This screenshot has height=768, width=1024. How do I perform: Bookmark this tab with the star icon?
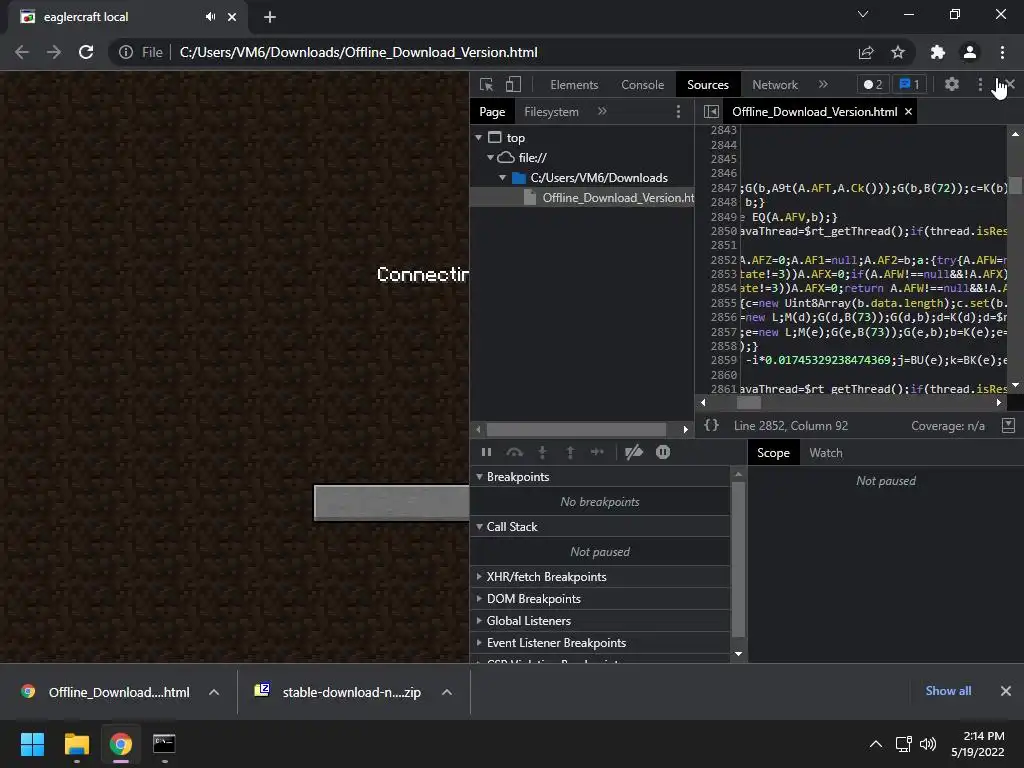click(x=898, y=52)
